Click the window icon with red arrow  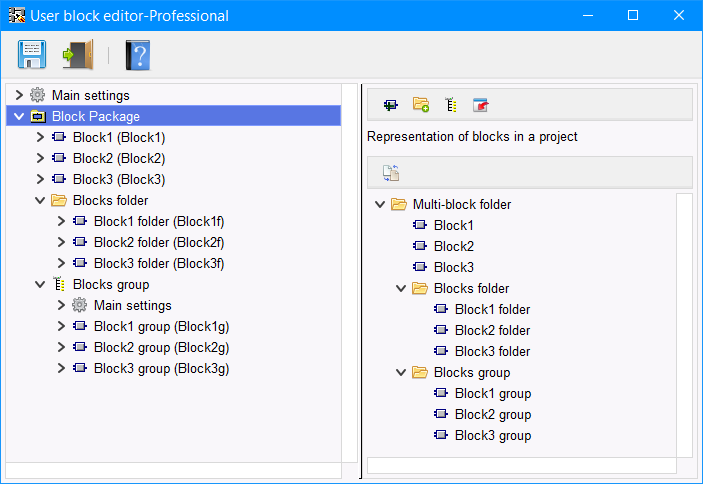click(481, 104)
